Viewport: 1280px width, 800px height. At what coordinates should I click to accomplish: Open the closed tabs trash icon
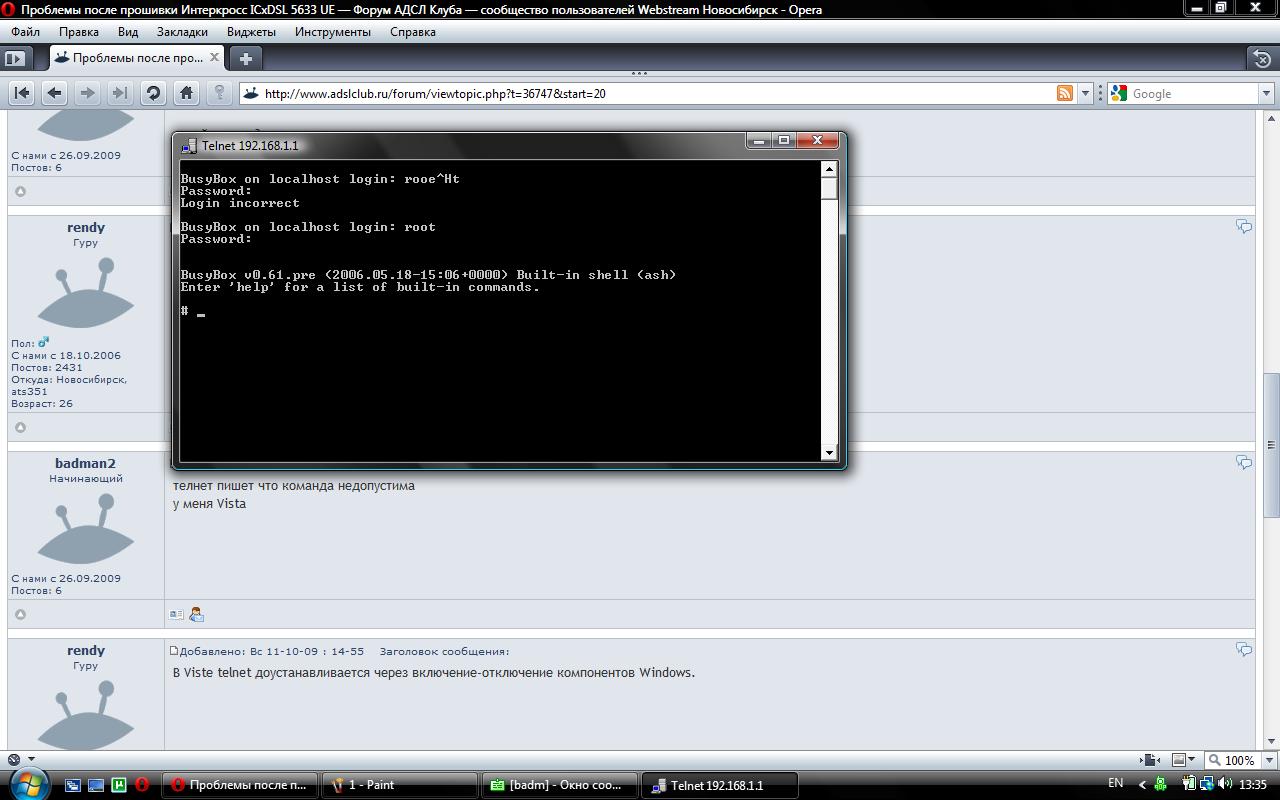coord(1262,58)
